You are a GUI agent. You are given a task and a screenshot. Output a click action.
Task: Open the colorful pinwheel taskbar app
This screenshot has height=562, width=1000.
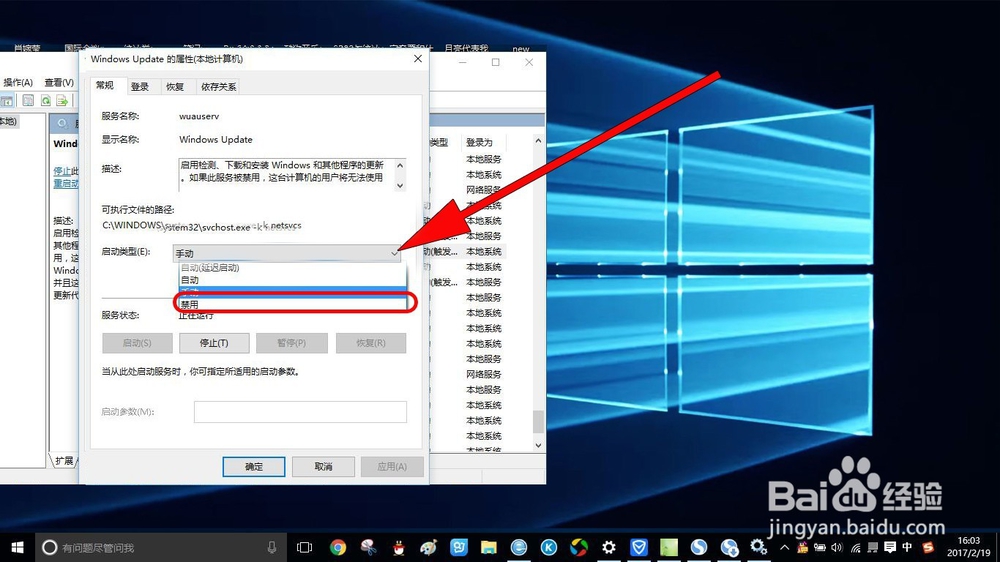click(x=578, y=547)
